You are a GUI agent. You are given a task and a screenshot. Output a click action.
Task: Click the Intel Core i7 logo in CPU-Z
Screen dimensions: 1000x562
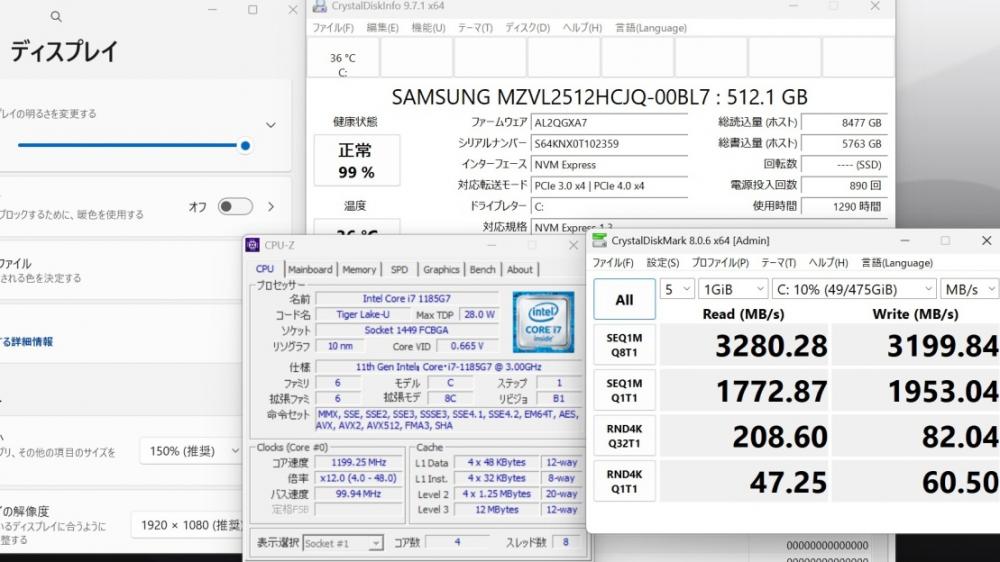pos(543,322)
